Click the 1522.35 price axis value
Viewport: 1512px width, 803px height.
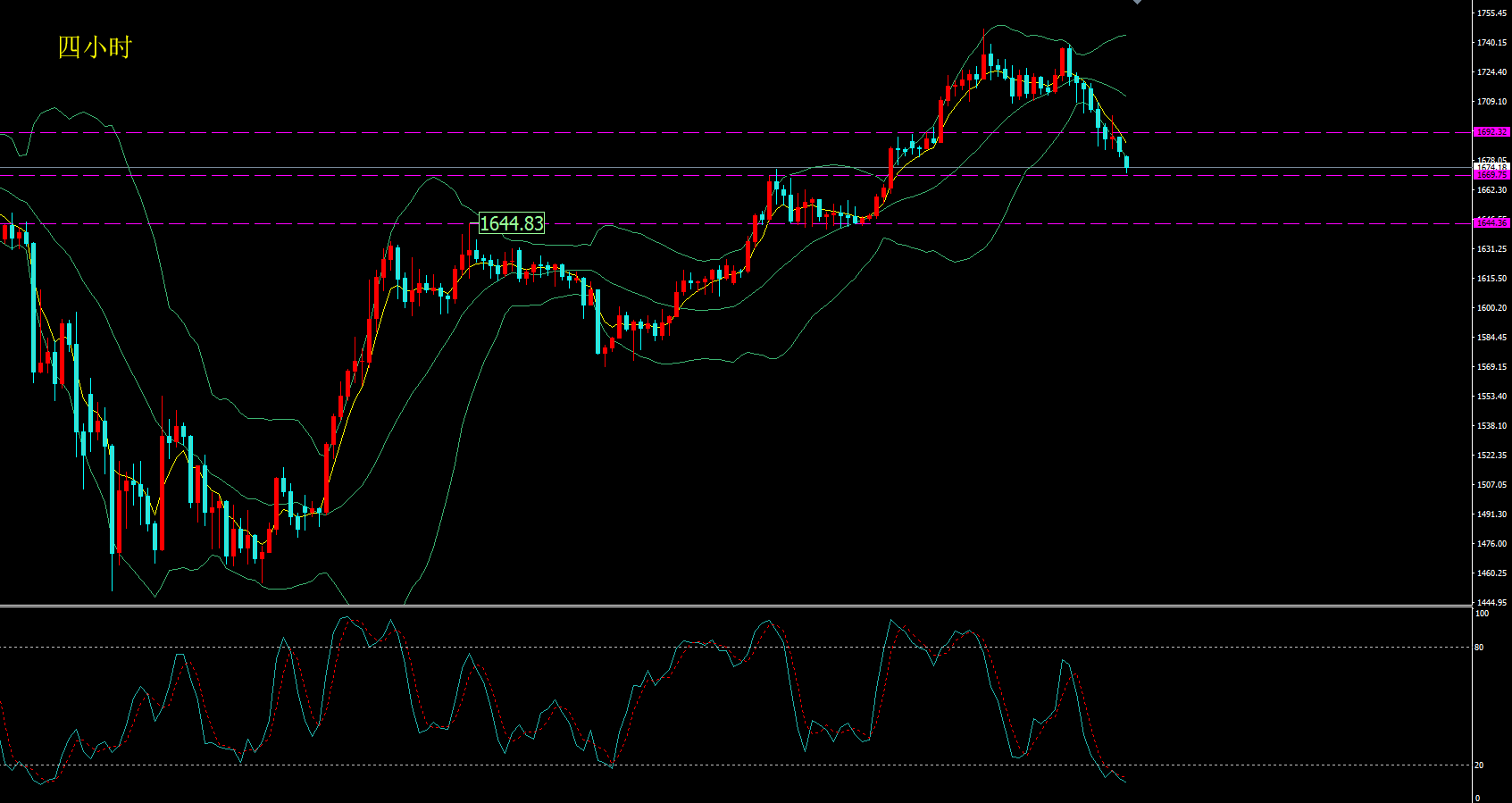click(x=1491, y=456)
